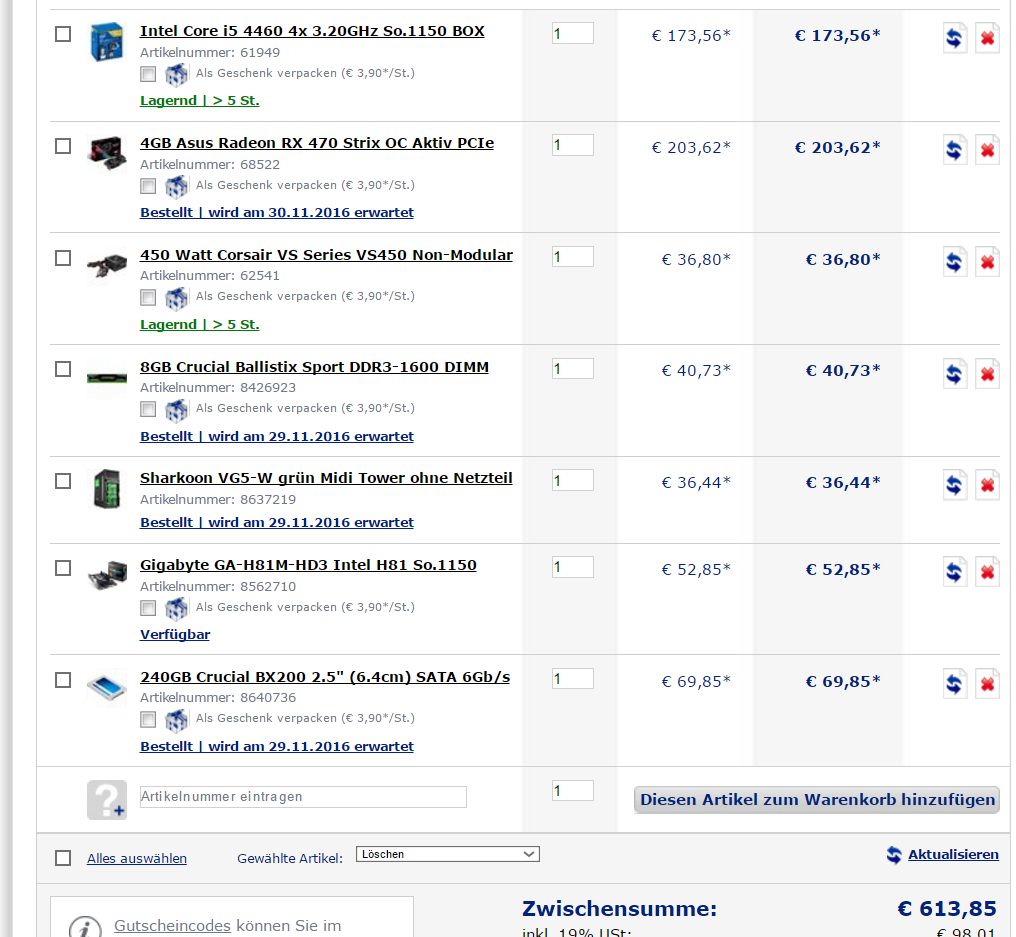This screenshot has width=1016, height=937.
Task: Open the Crucial BX200 SSD thumbnail
Action: (x=107, y=687)
